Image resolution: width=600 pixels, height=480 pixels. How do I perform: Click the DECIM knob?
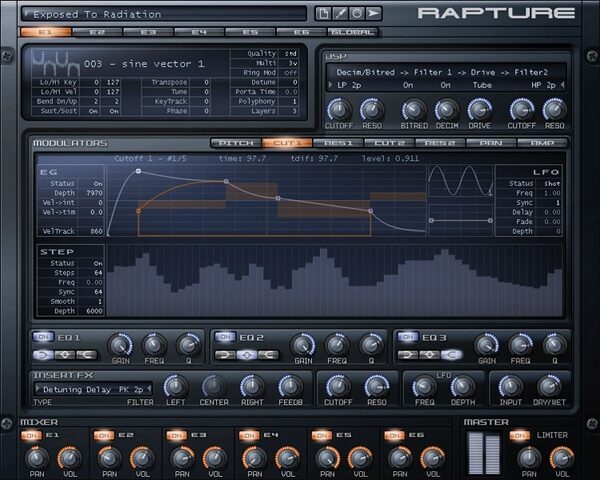pyautogui.click(x=447, y=110)
